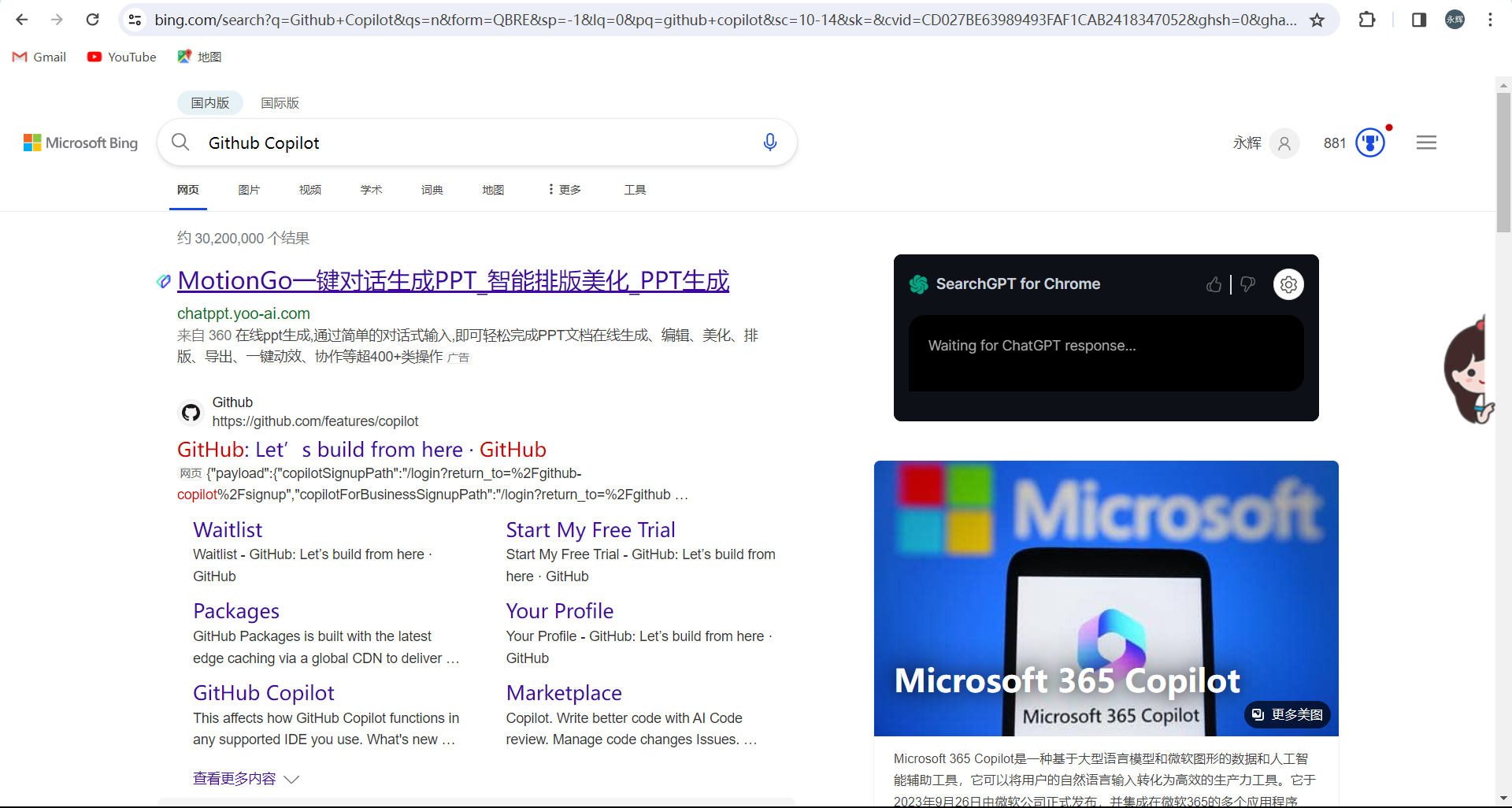Viewport: 1512px width, 808px height.
Task: Open the Chrome side panel icon
Action: pyautogui.click(x=1419, y=20)
